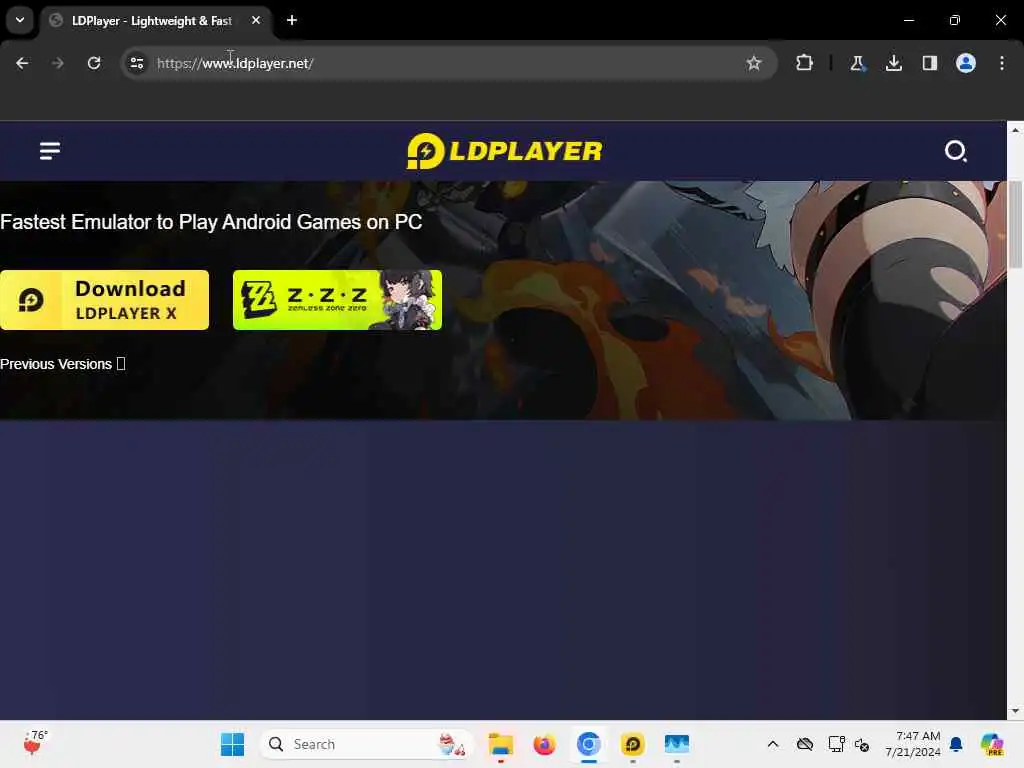The width and height of the screenshot is (1024, 768).
Task: Close the LDPlayer browser tab
Action: click(x=256, y=20)
